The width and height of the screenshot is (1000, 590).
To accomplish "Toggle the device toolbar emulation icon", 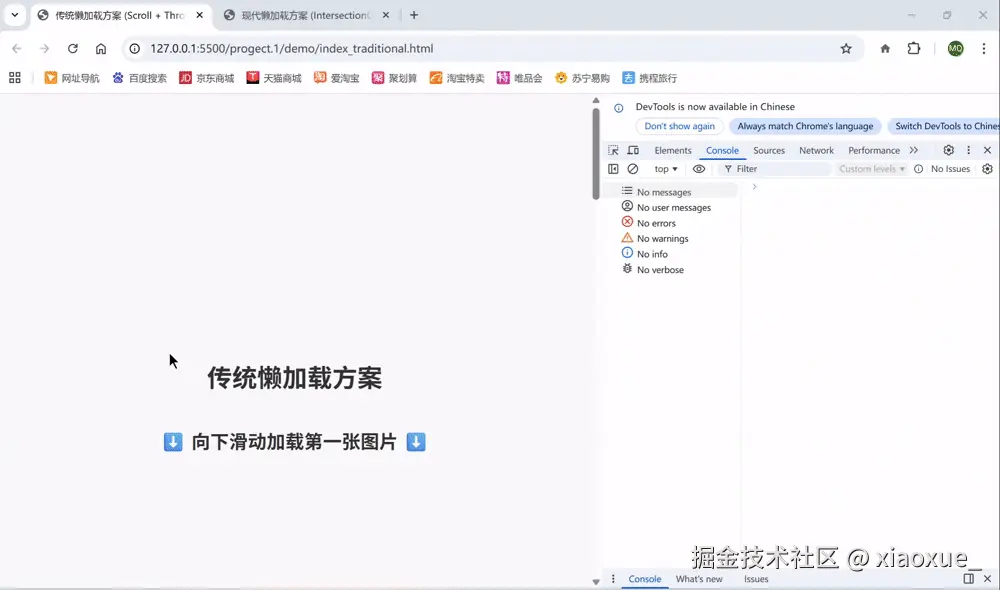I will point(634,148).
